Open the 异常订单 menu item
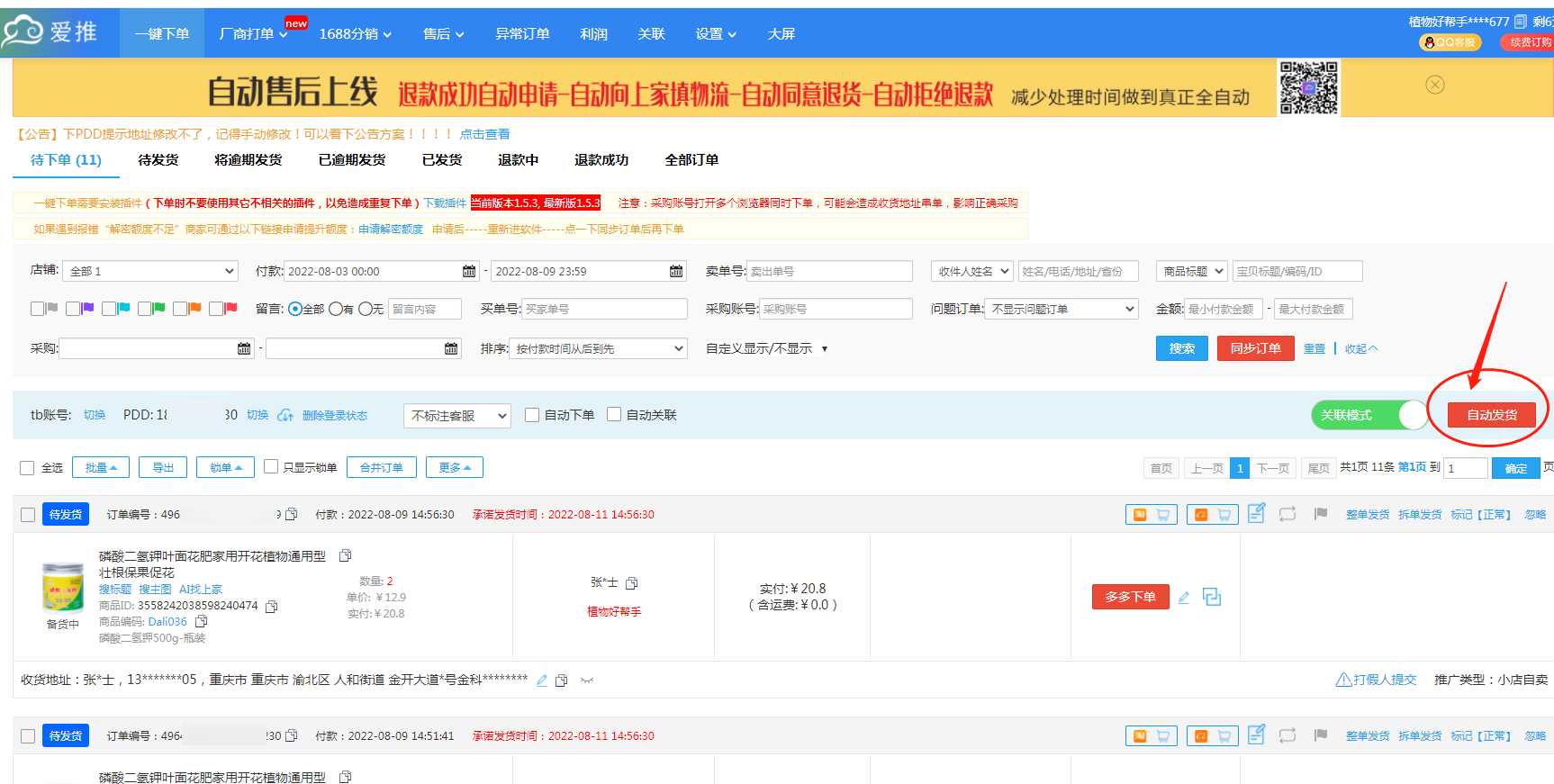The height and width of the screenshot is (784, 1554). 522,34
